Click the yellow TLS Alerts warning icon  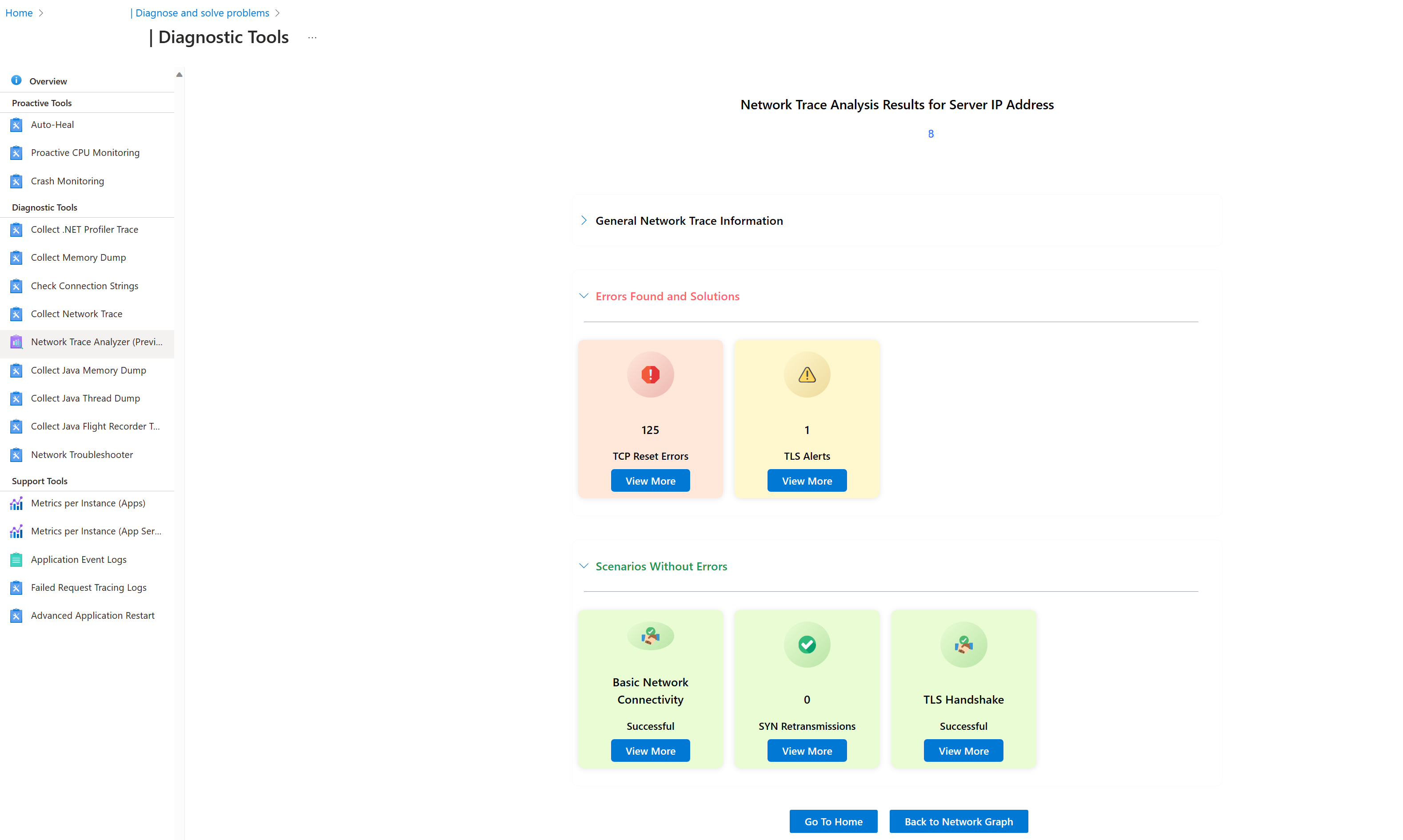[x=806, y=374]
